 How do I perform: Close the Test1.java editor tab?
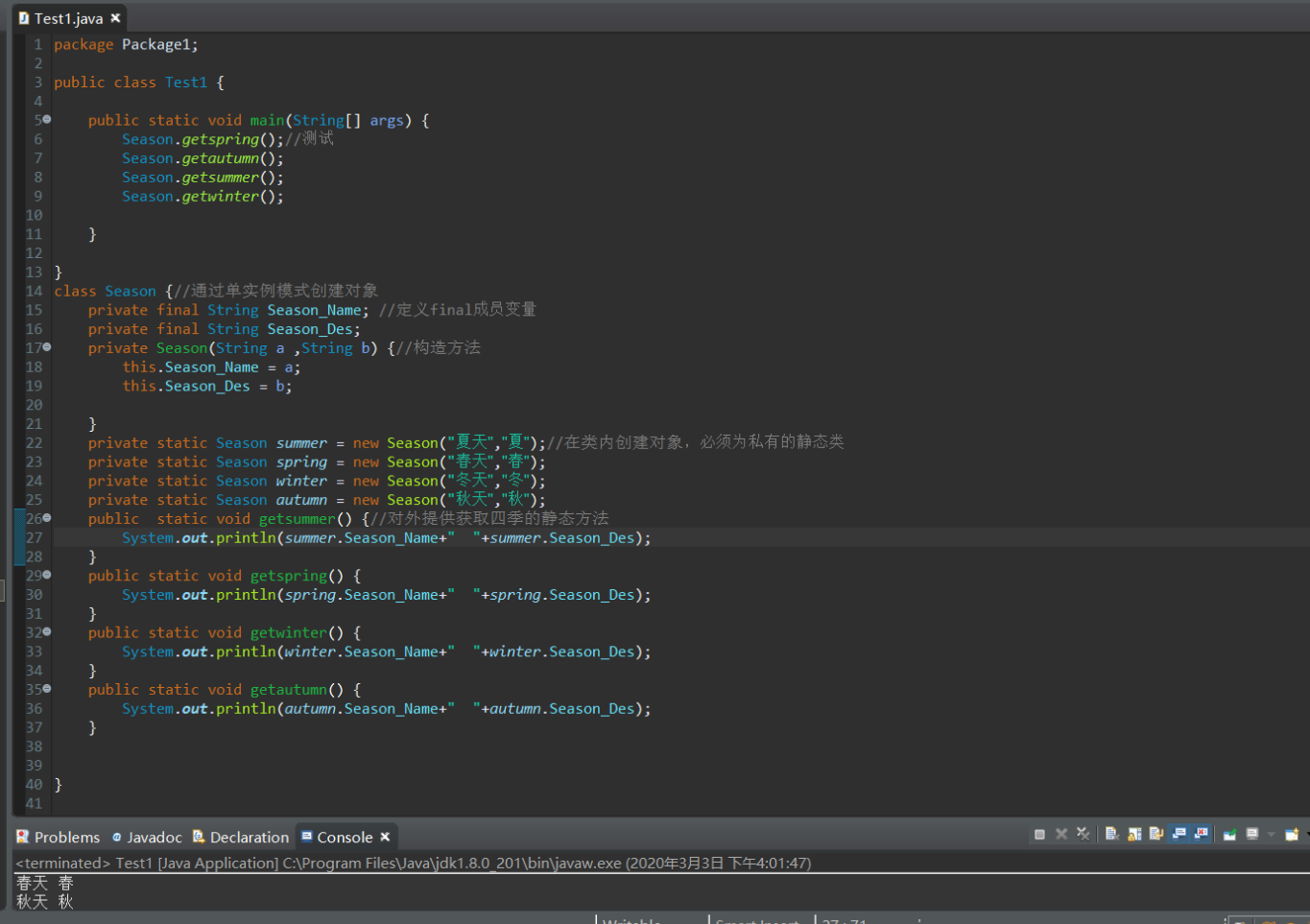coord(116,18)
